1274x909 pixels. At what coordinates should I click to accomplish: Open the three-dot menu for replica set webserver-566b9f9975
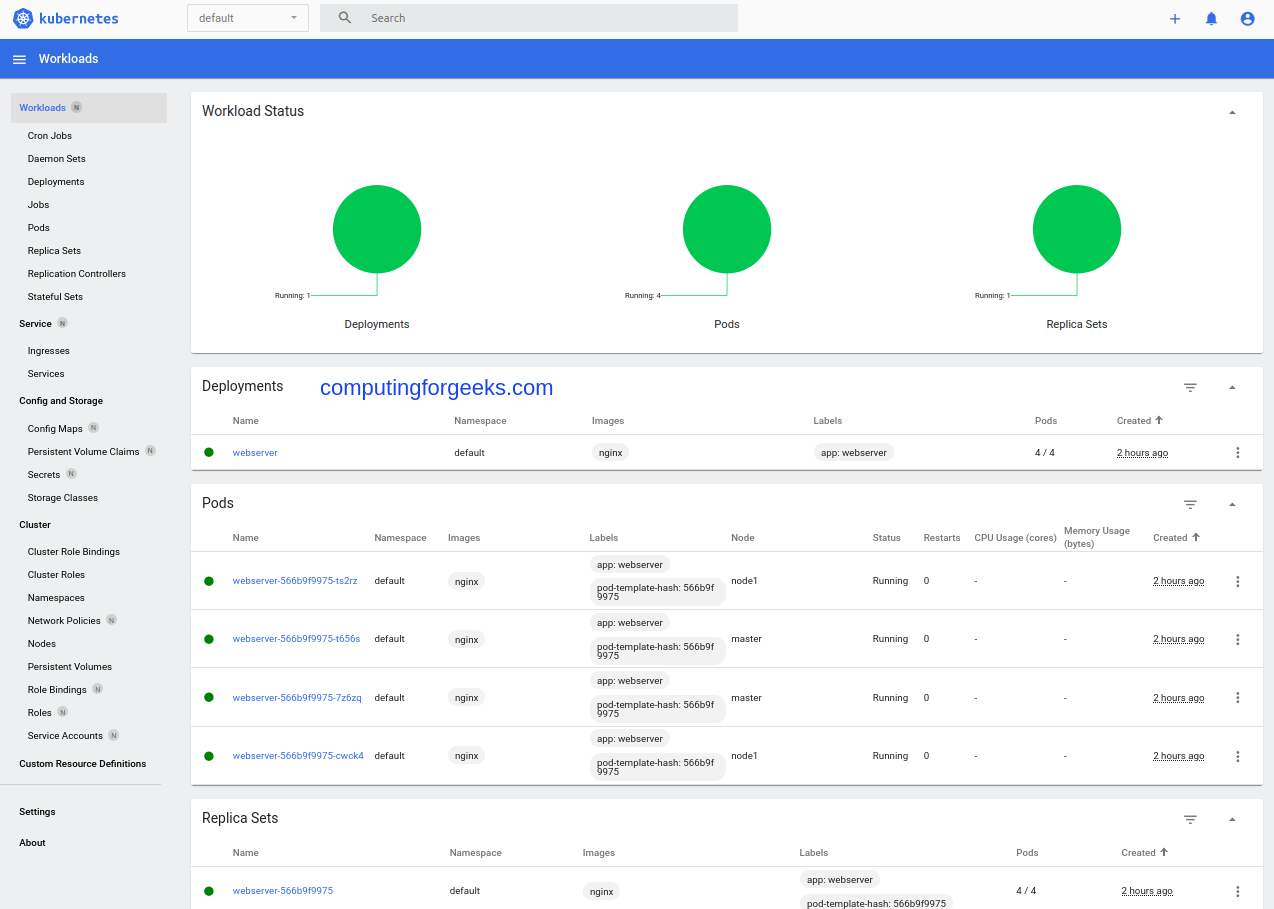click(1237, 890)
